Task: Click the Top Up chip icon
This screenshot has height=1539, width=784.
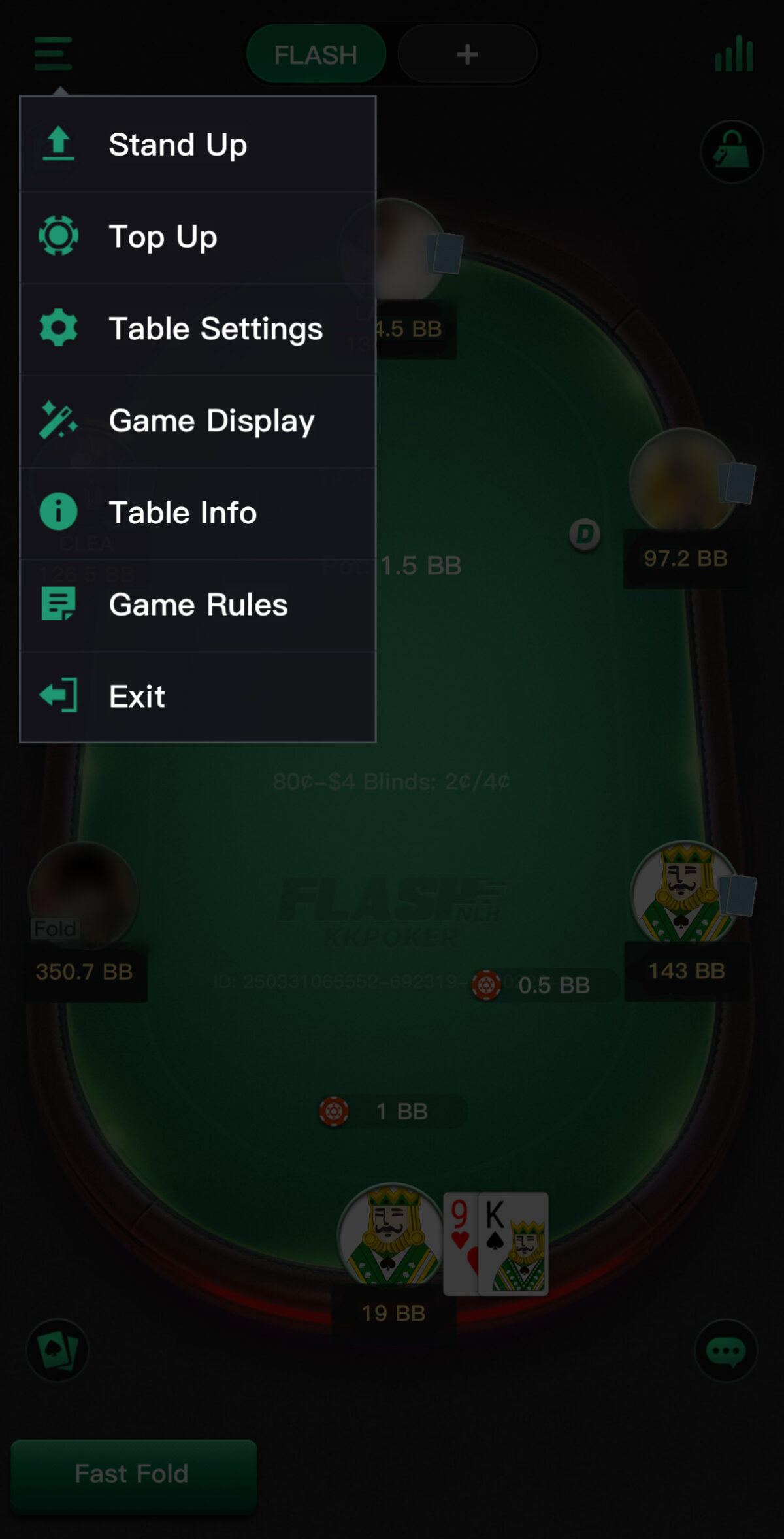Action: point(58,236)
